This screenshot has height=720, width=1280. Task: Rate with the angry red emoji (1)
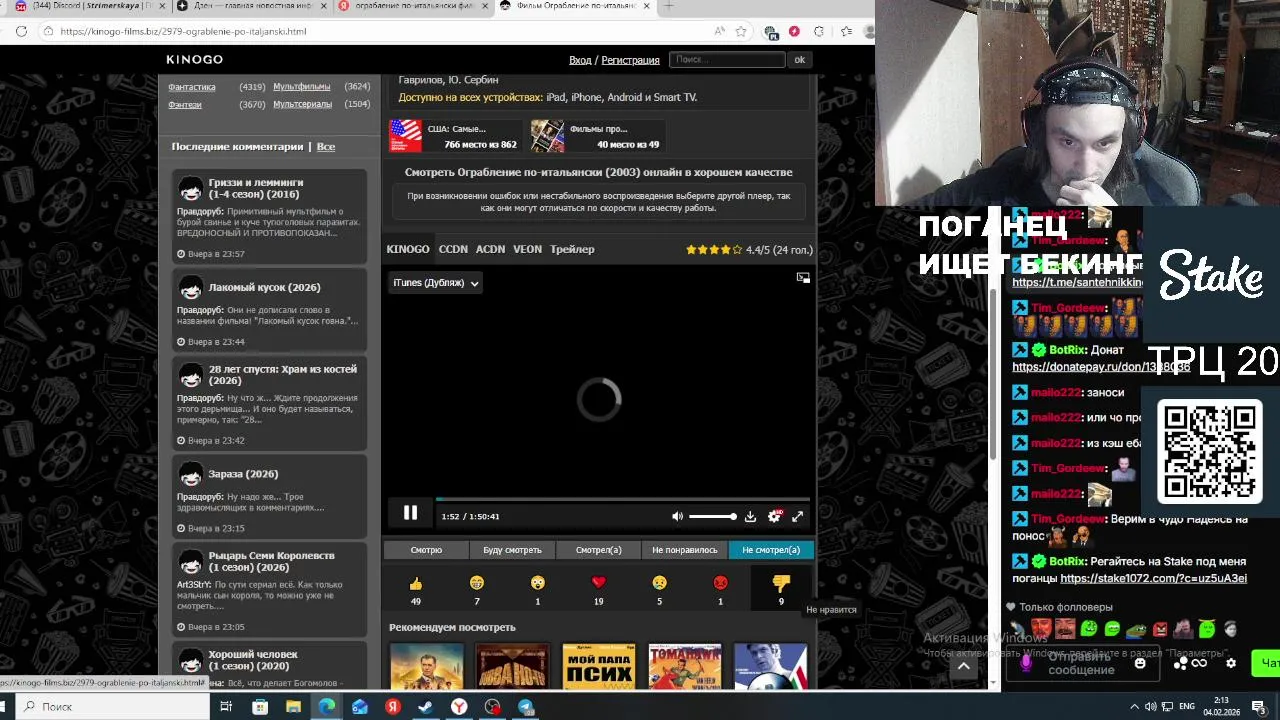(x=720, y=583)
